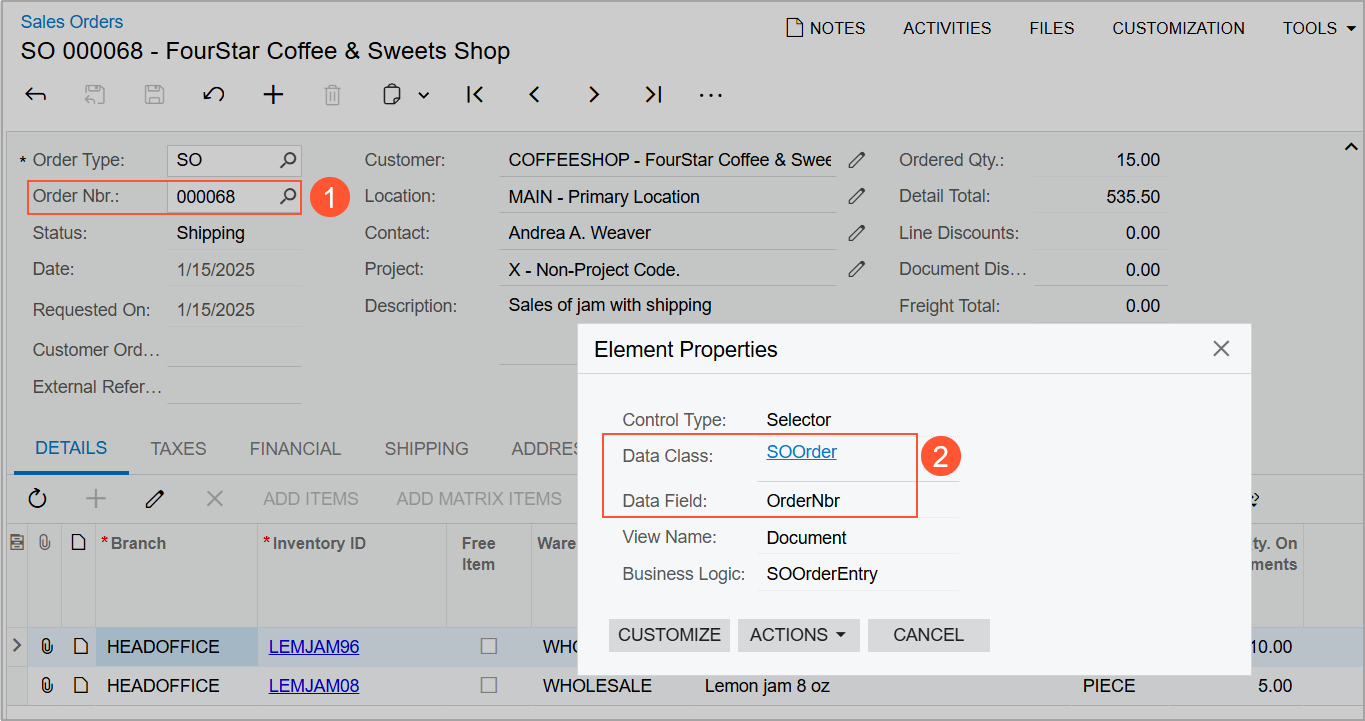
Task: Open the SHIPPING tab
Action: (426, 449)
